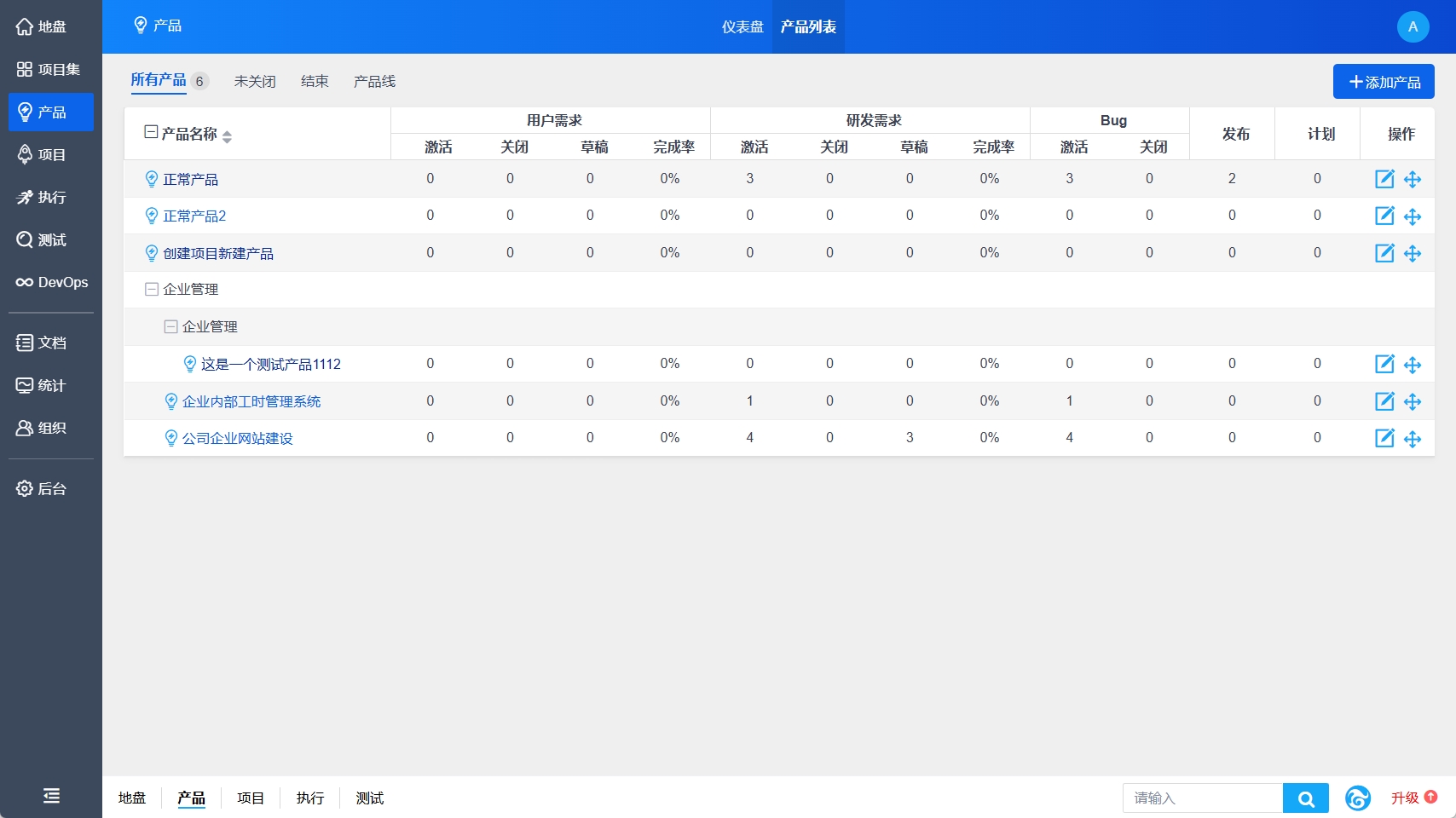The height and width of the screenshot is (818, 1456).
Task: Open 公司企业网站建设 link
Action: [238, 439]
